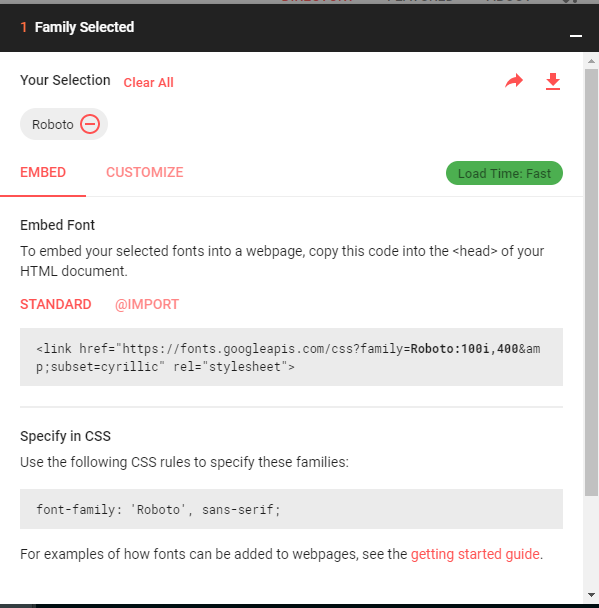The height and width of the screenshot is (608, 599).
Task: Download the selected font family
Action: tap(553, 81)
